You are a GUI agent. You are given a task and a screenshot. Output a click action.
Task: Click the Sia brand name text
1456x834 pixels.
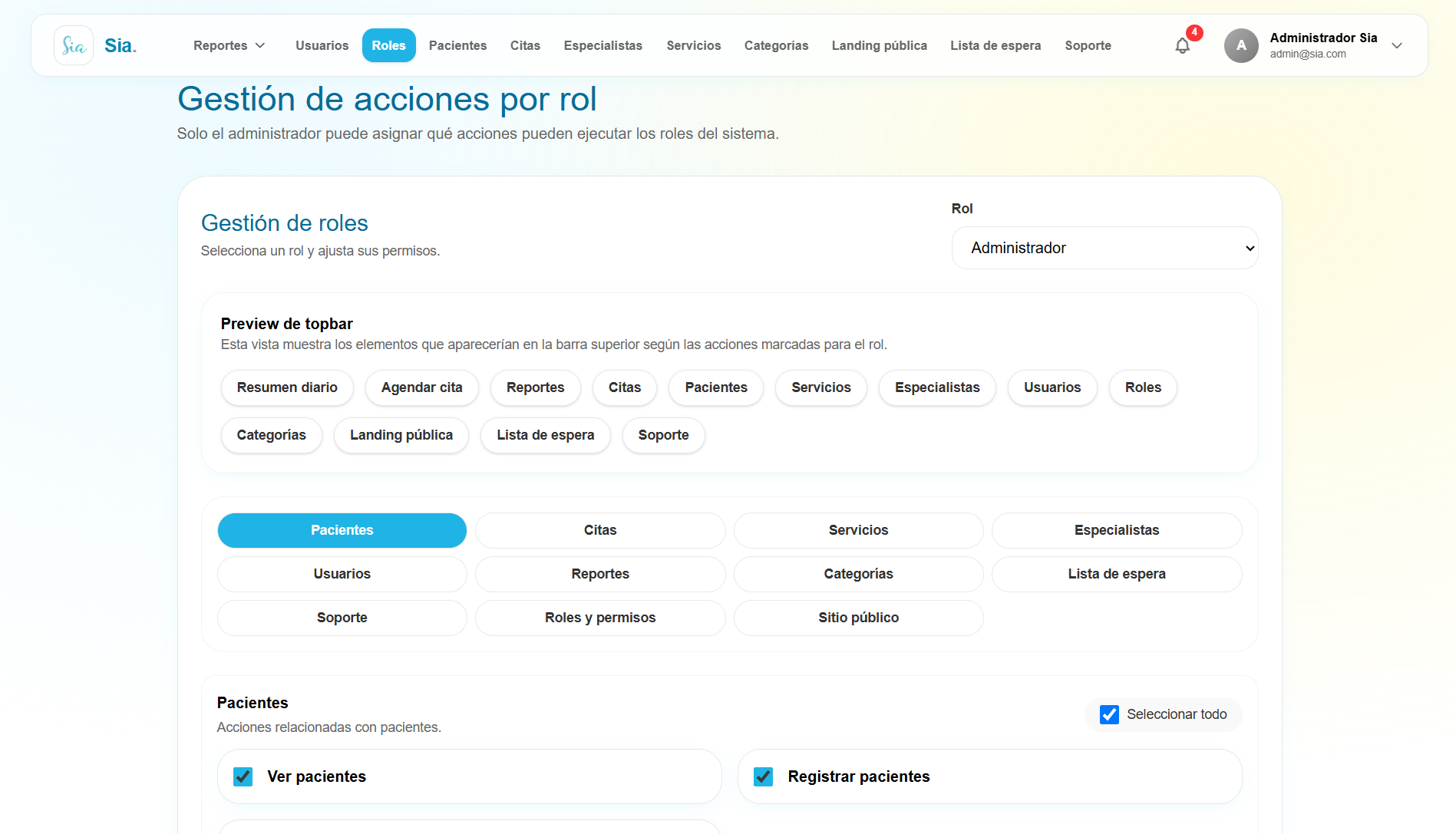[121, 45]
